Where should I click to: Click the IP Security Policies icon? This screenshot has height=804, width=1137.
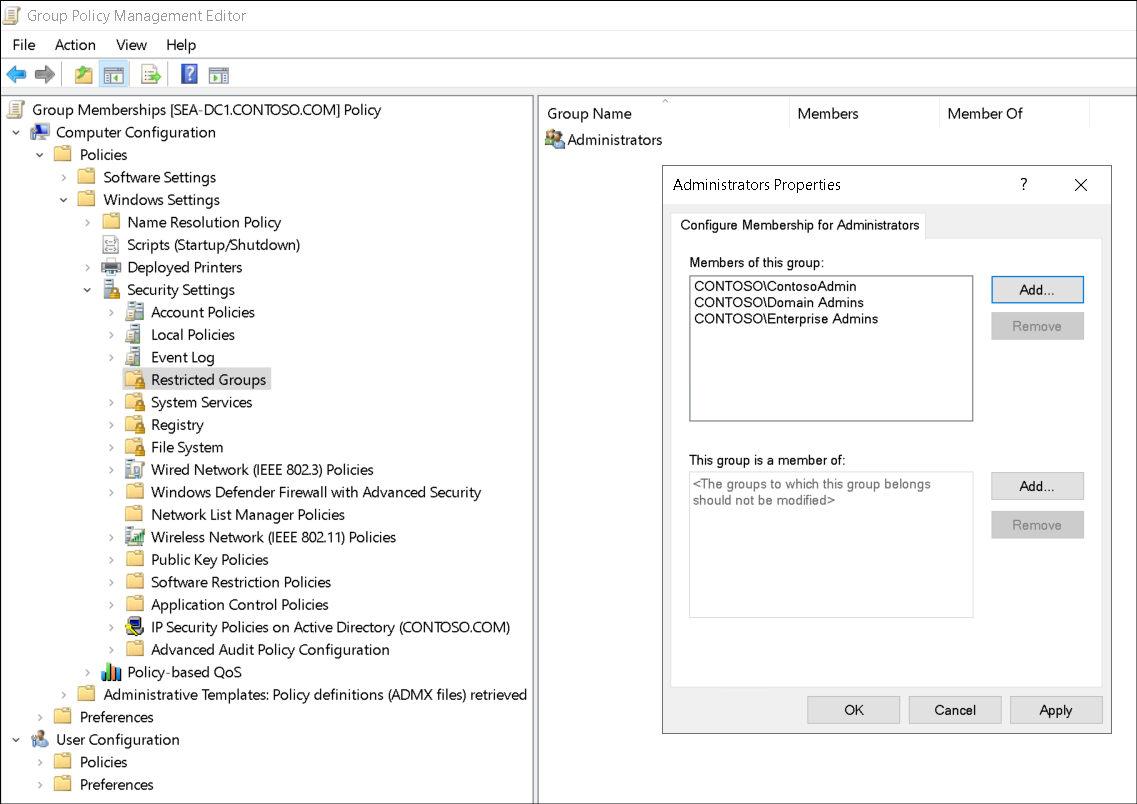[x=135, y=626]
